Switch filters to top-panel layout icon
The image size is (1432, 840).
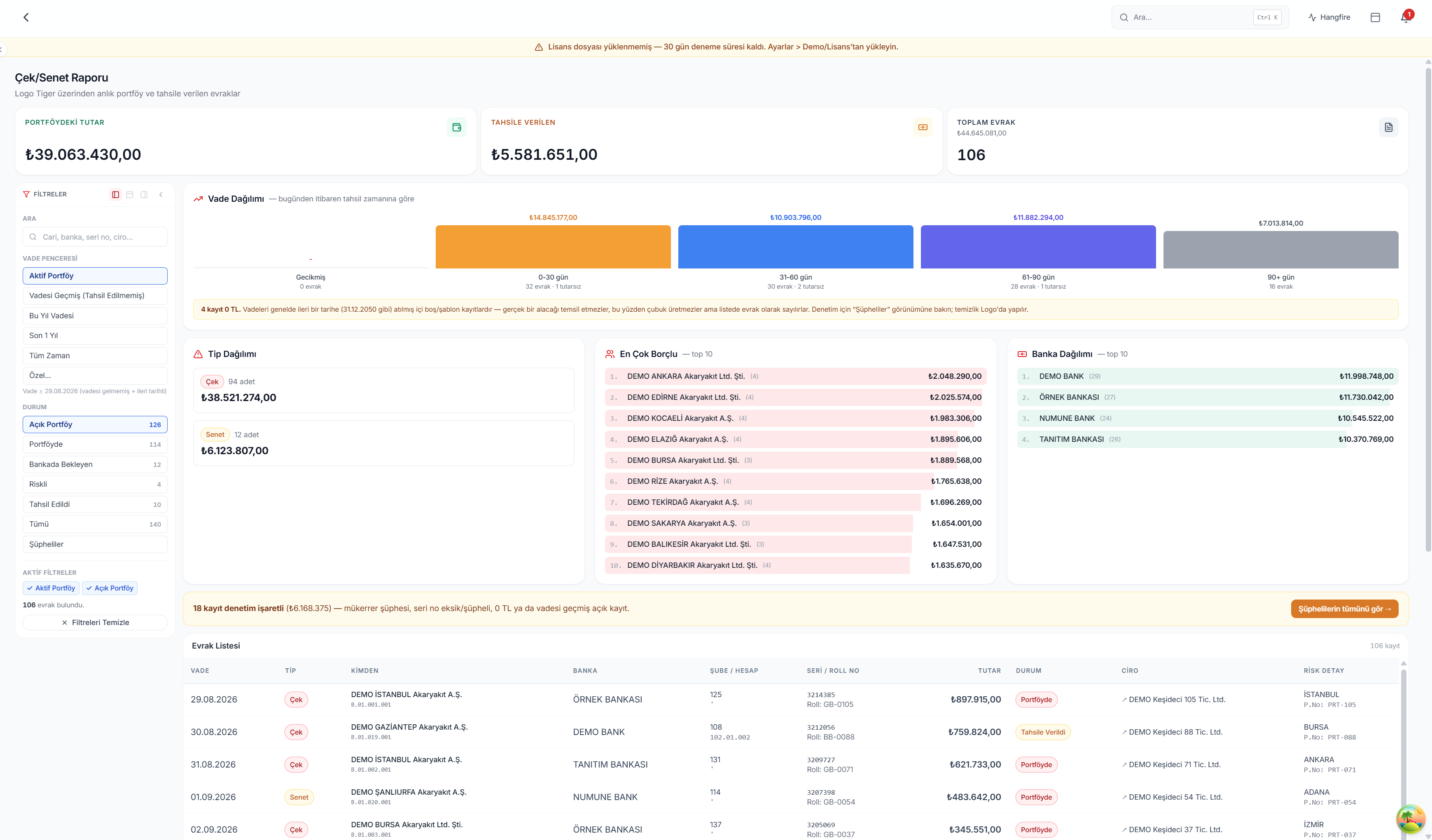click(x=130, y=194)
